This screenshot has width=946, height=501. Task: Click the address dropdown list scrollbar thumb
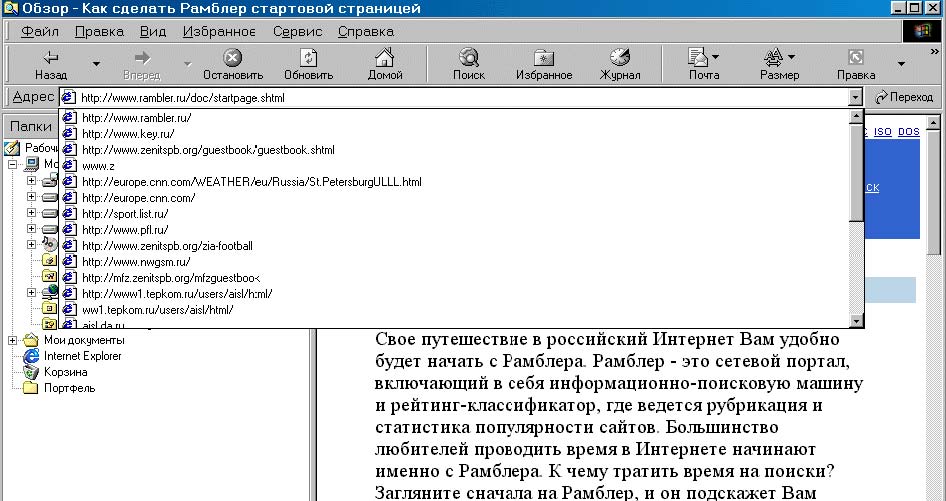856,172
